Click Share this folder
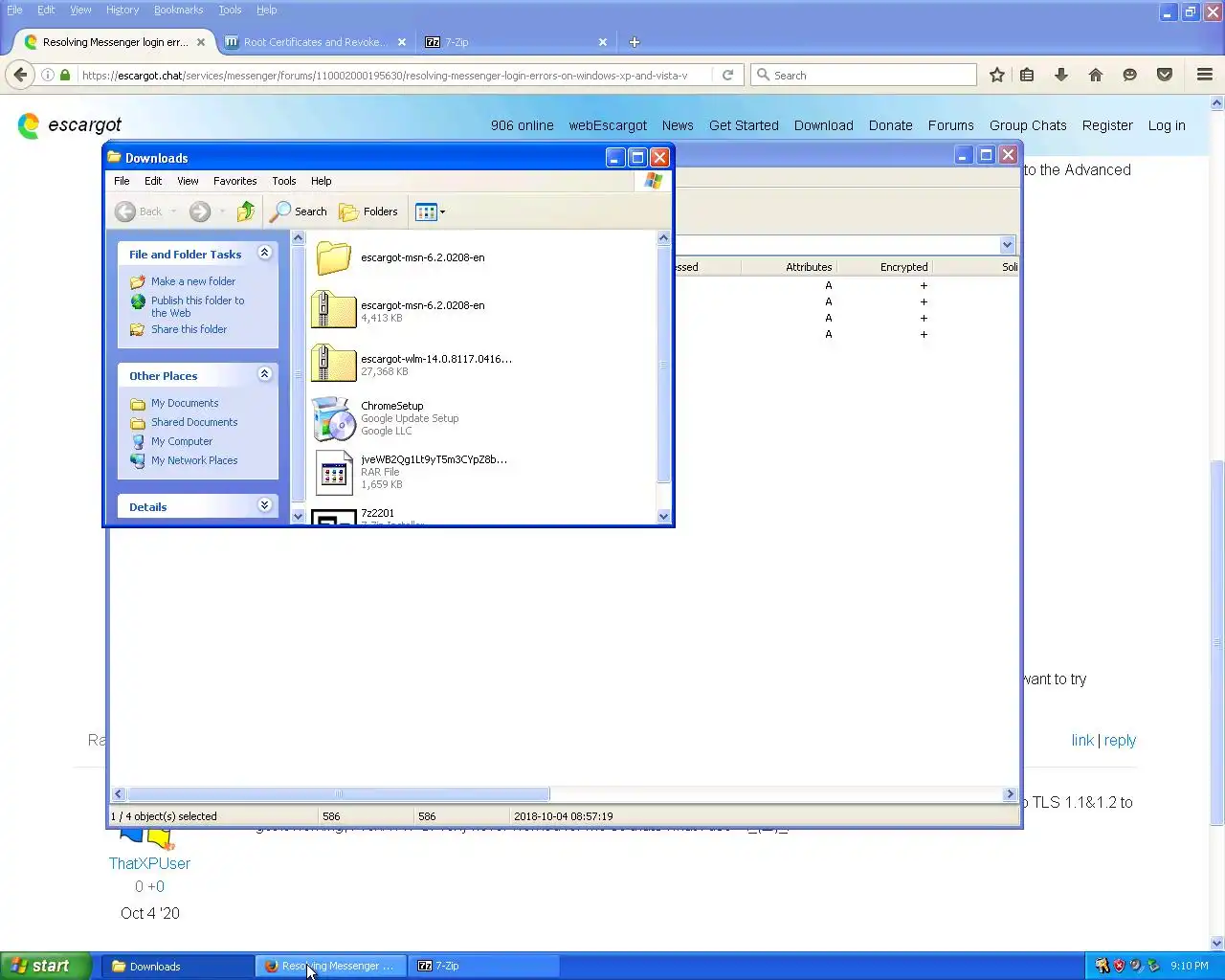 [179, 329]
